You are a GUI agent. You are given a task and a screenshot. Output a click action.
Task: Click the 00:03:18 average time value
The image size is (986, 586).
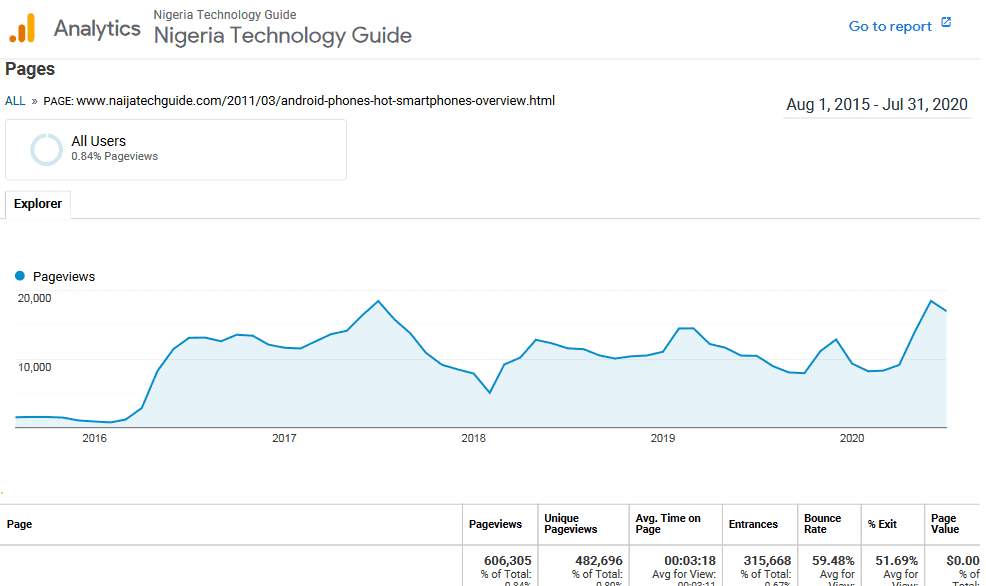pos(690,560)
